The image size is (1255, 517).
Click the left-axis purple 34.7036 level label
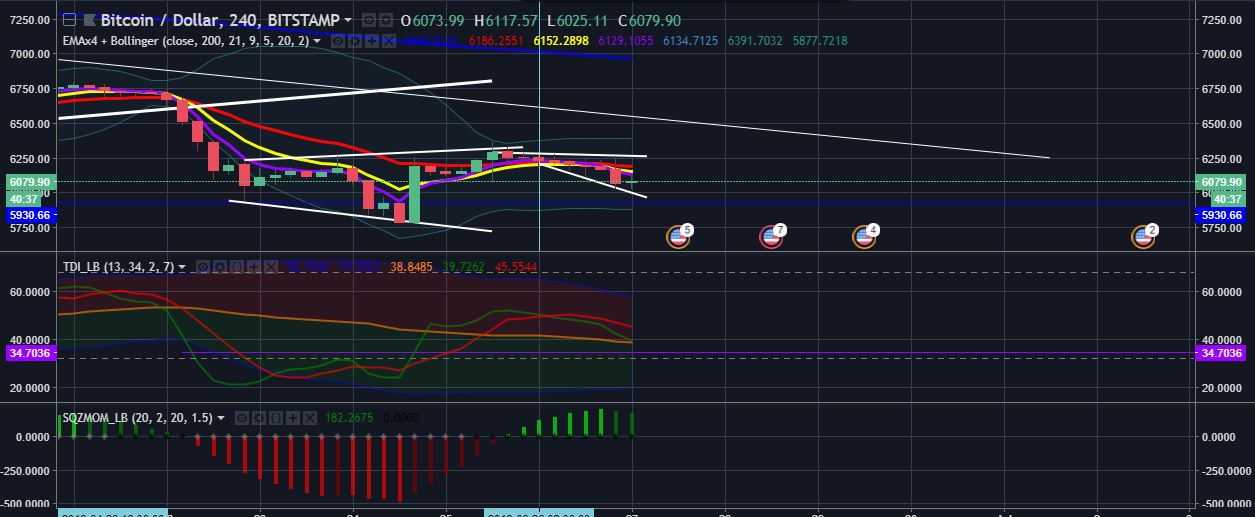tap(29, 353)
